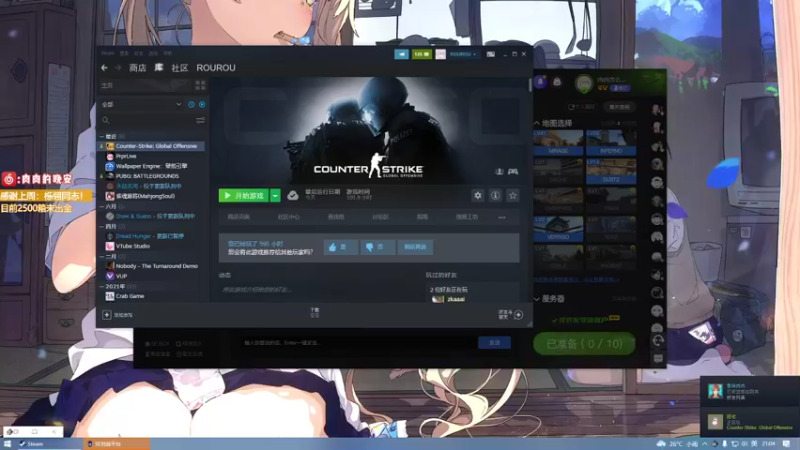
Task: Click the friends and chat plus icon
Action: (518, 315)
